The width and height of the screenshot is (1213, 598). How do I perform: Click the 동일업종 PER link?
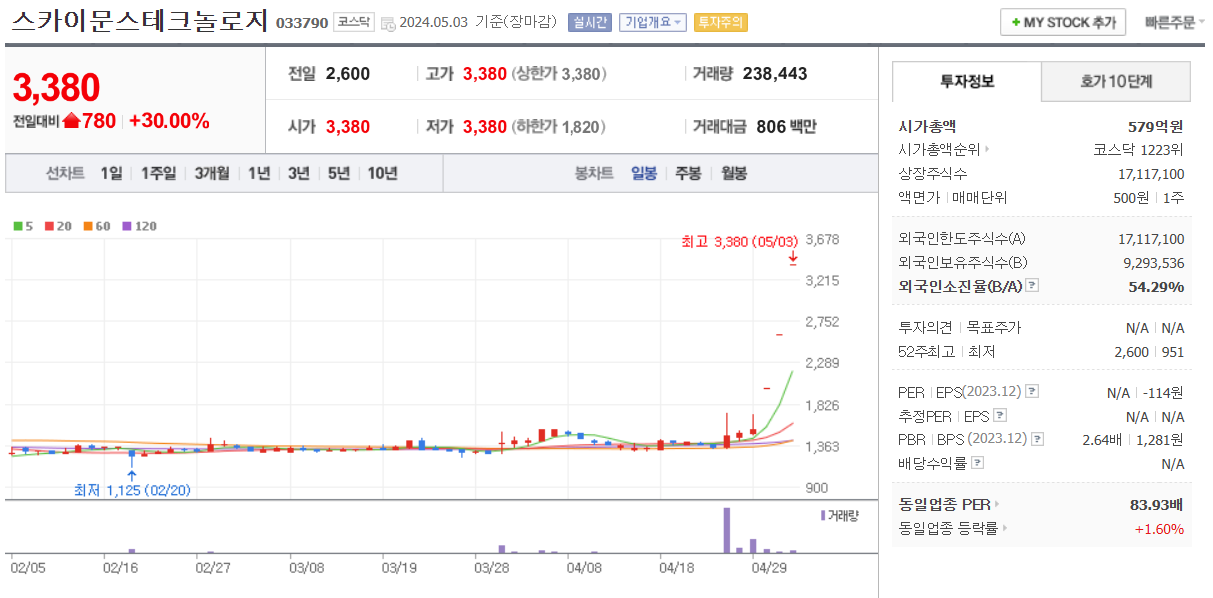pos(944,504)
